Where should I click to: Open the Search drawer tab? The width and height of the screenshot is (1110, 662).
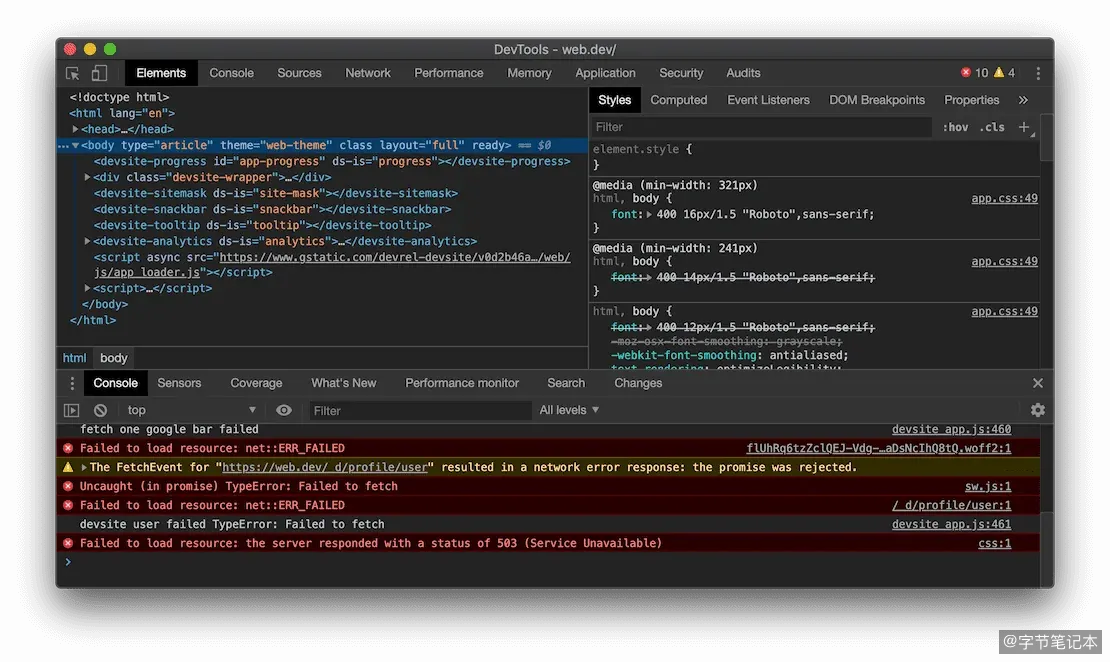click(x=566, y=383)
